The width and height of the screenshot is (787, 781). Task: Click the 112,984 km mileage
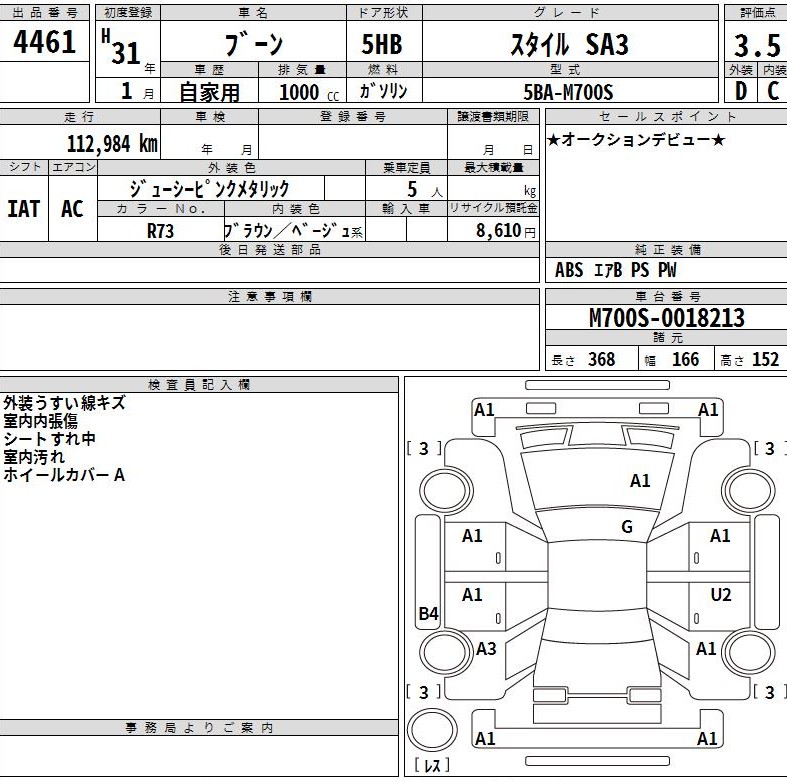[112, 144]
